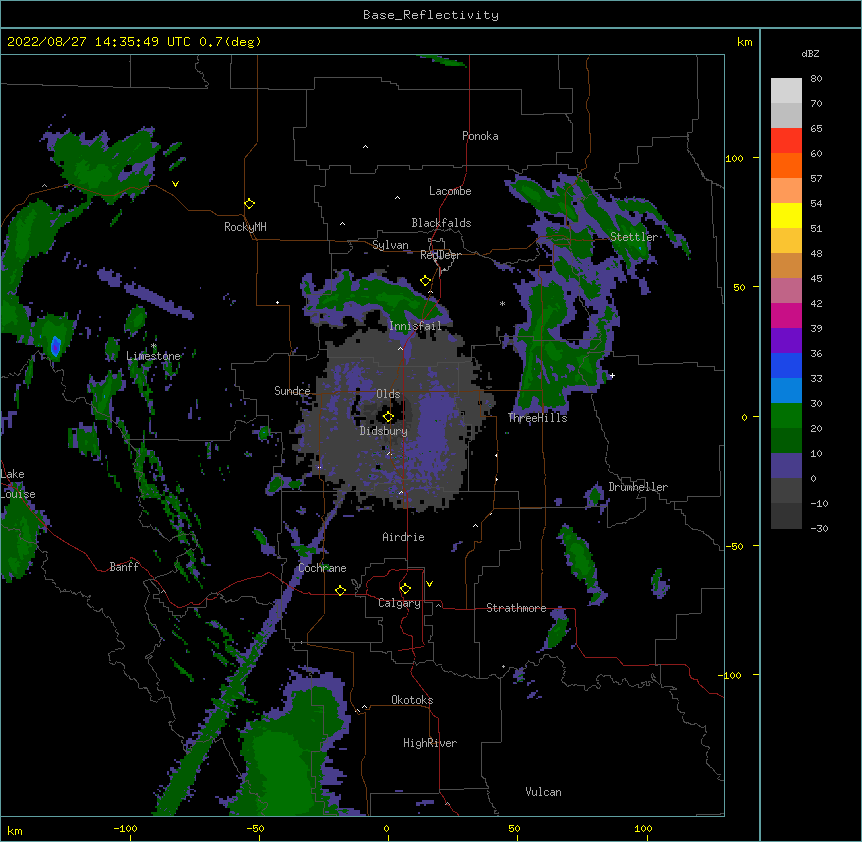The width and height of the screenshot is (862, 842).
Task: Click the Sylvan label on the map
Action: (x=390, y=245)
